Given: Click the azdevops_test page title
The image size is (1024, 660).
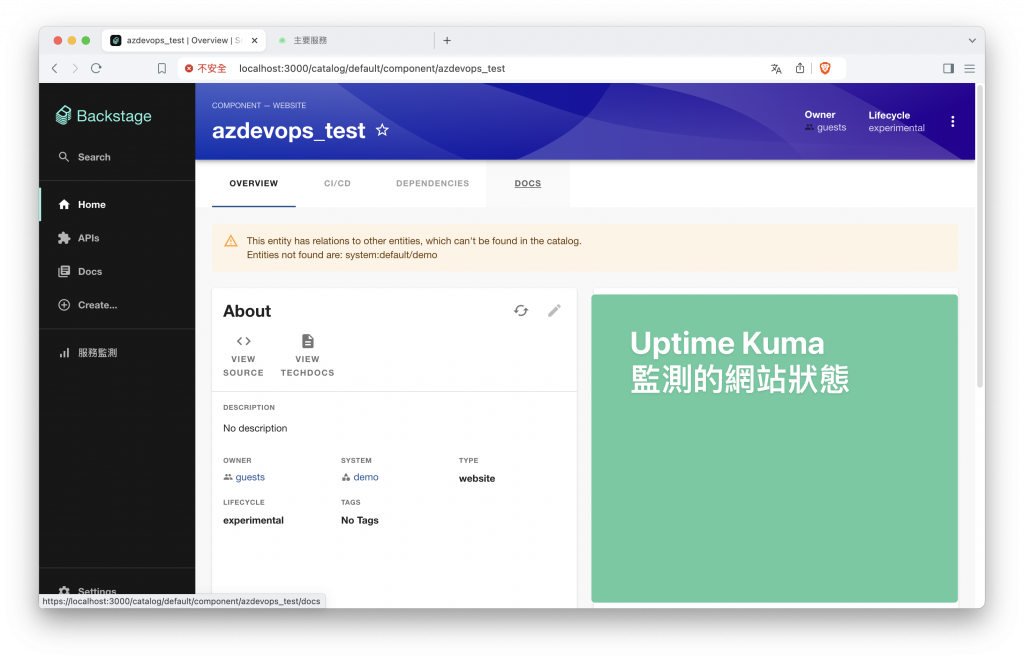Looking at the screenshot, I should point(288,131).
